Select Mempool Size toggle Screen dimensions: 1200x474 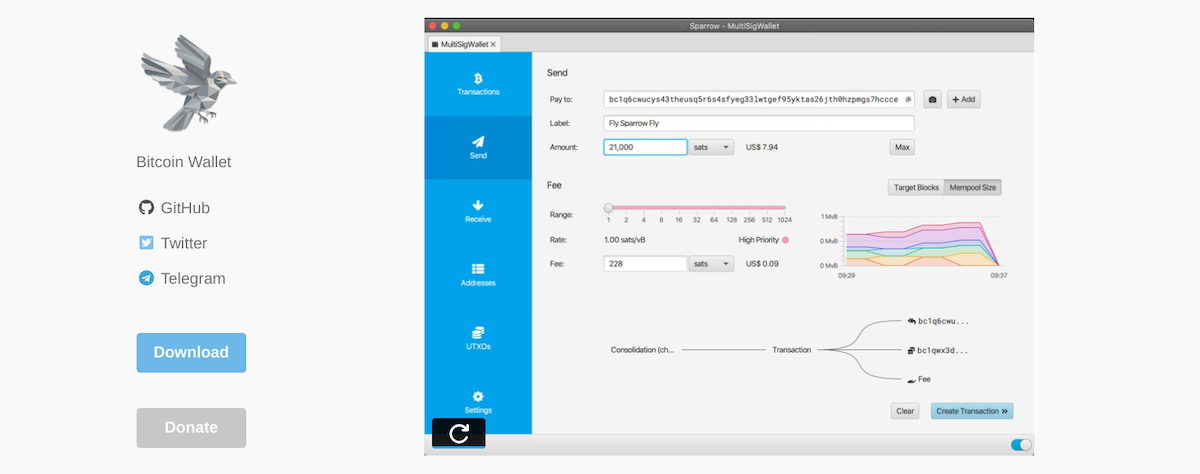coord(973,187)
